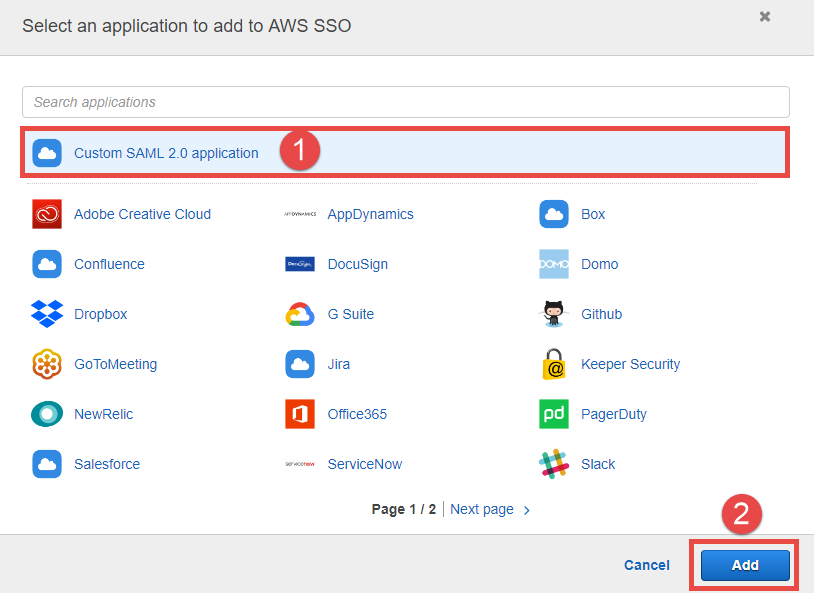
Task: Click the Adobe Creative Cloud logo icon
Action: coord(47,214)
